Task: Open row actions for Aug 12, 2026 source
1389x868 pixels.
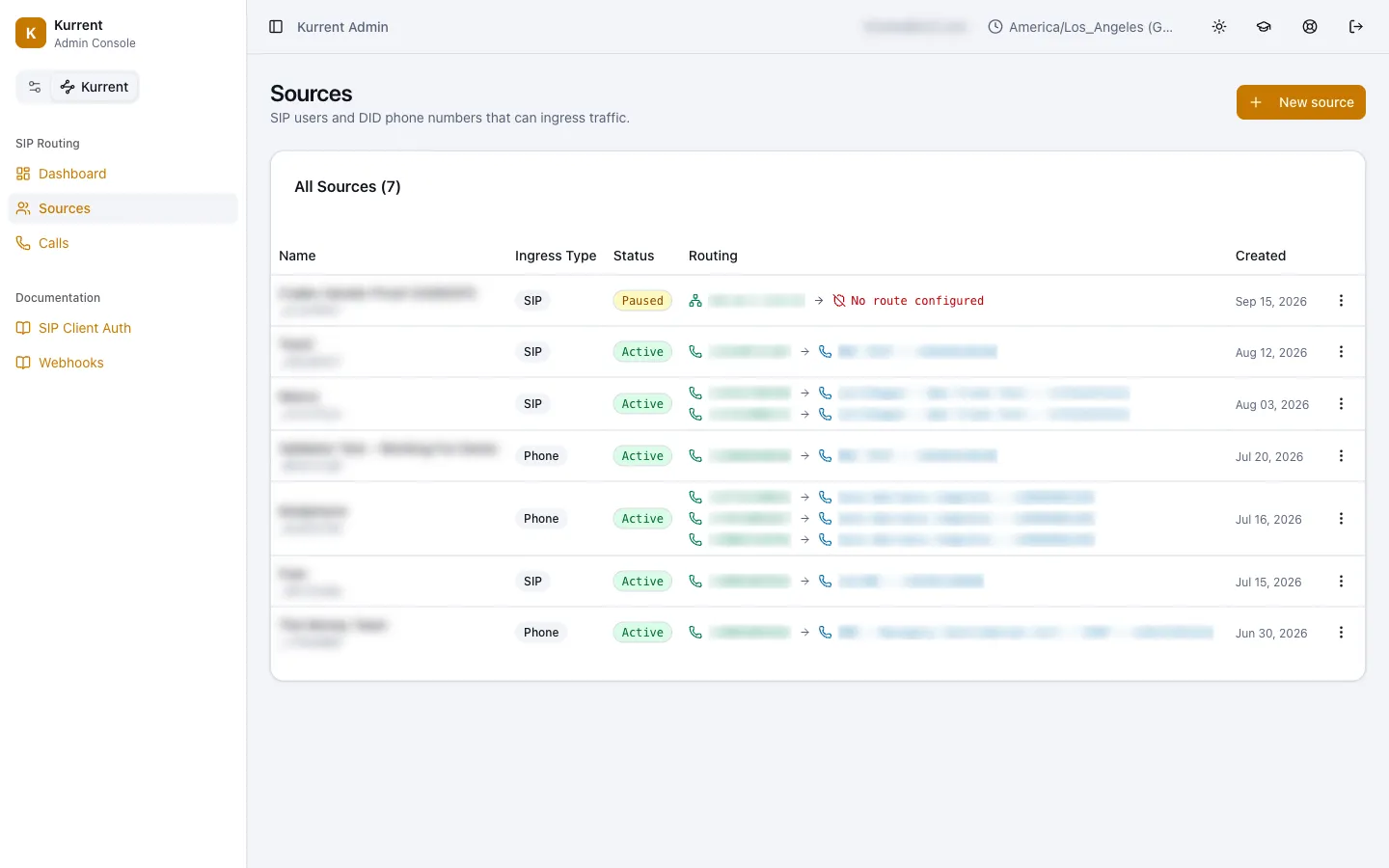Action: pyautogui.click(x=1341, y=352)
